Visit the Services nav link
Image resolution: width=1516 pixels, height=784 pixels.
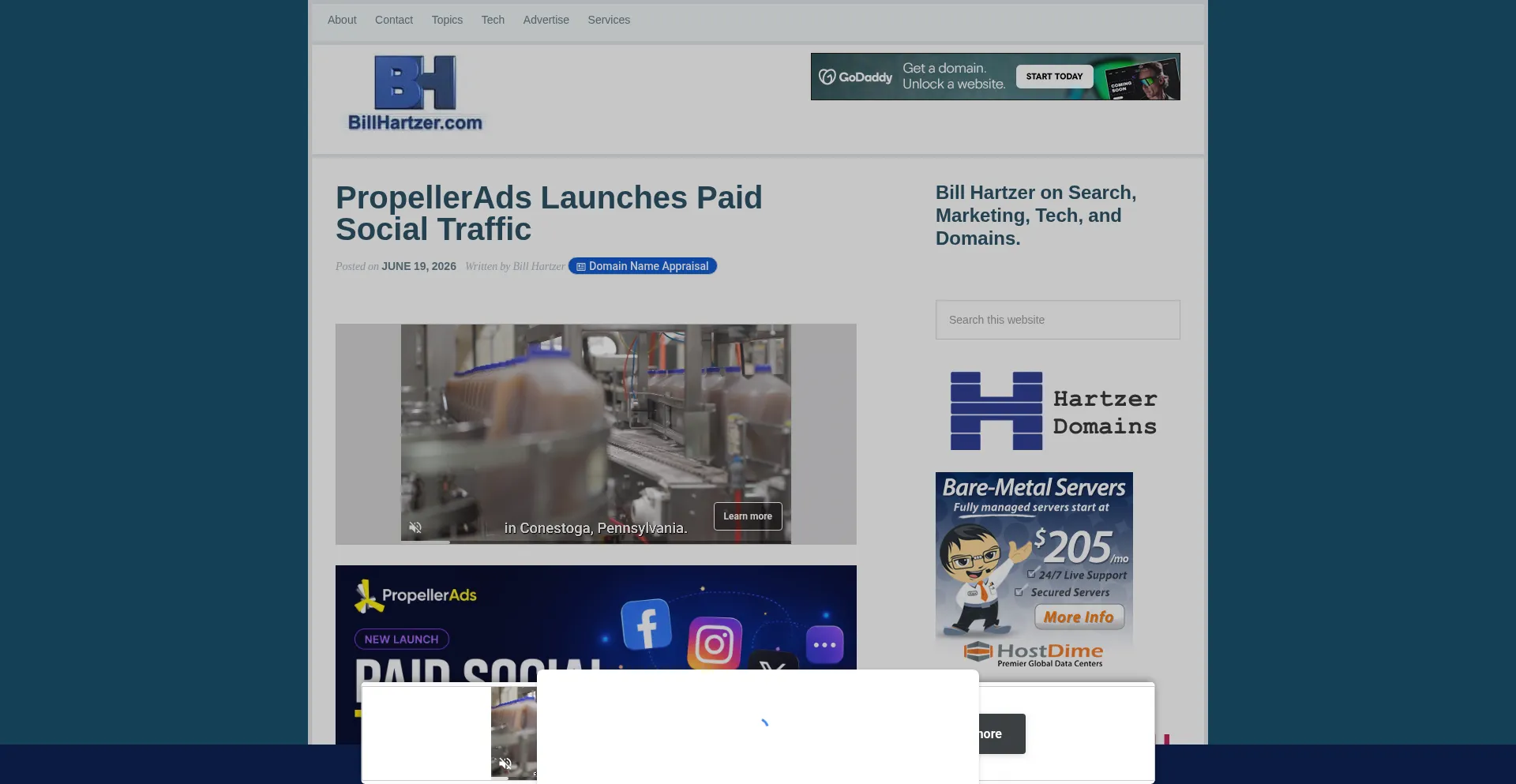pos(609,20)
